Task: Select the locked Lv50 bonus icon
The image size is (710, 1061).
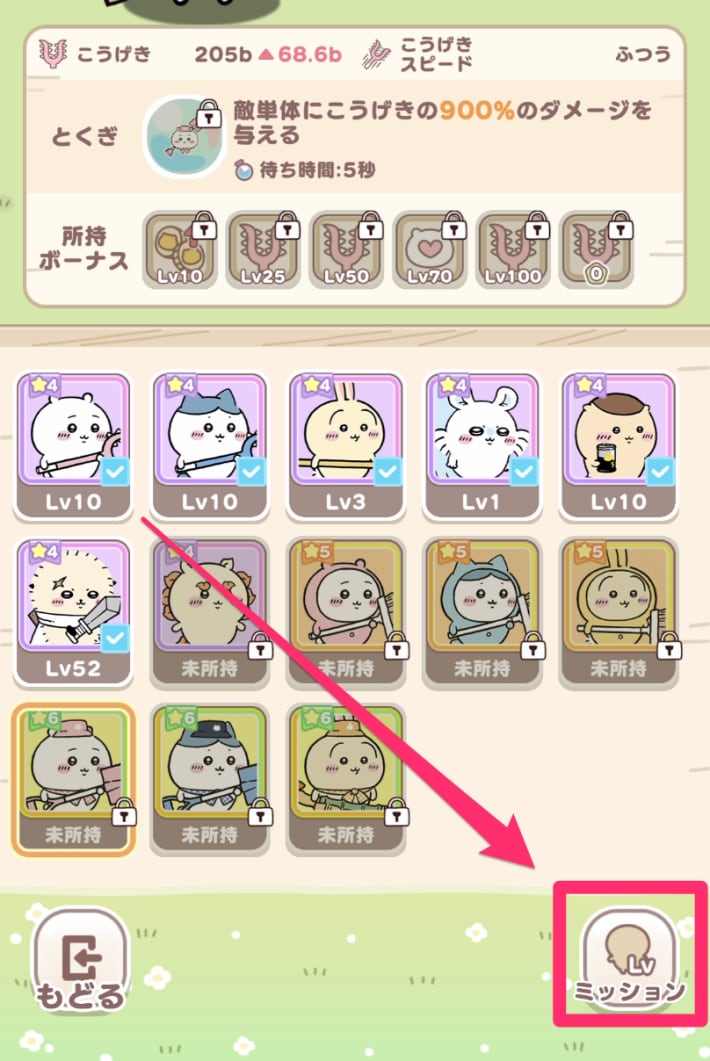Action: click(x=347, y=250)
